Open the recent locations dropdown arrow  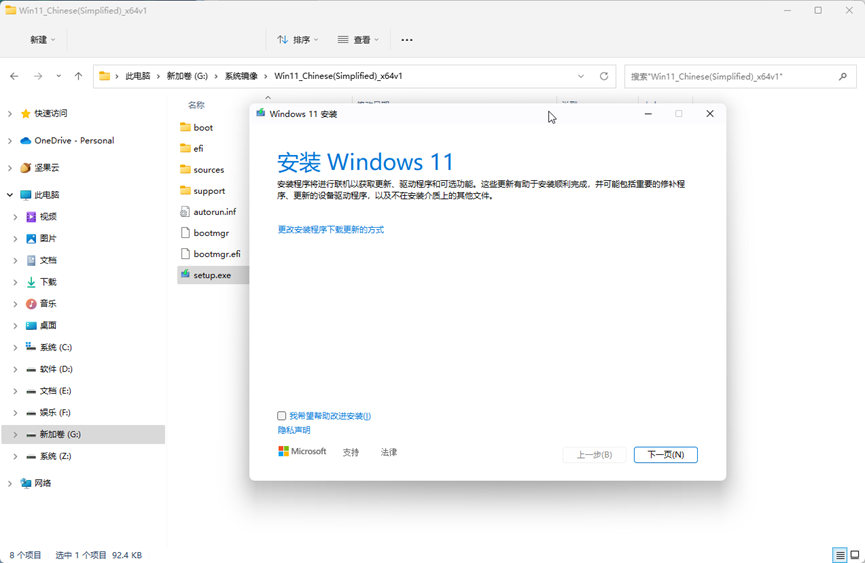click(x=58, y=76)
